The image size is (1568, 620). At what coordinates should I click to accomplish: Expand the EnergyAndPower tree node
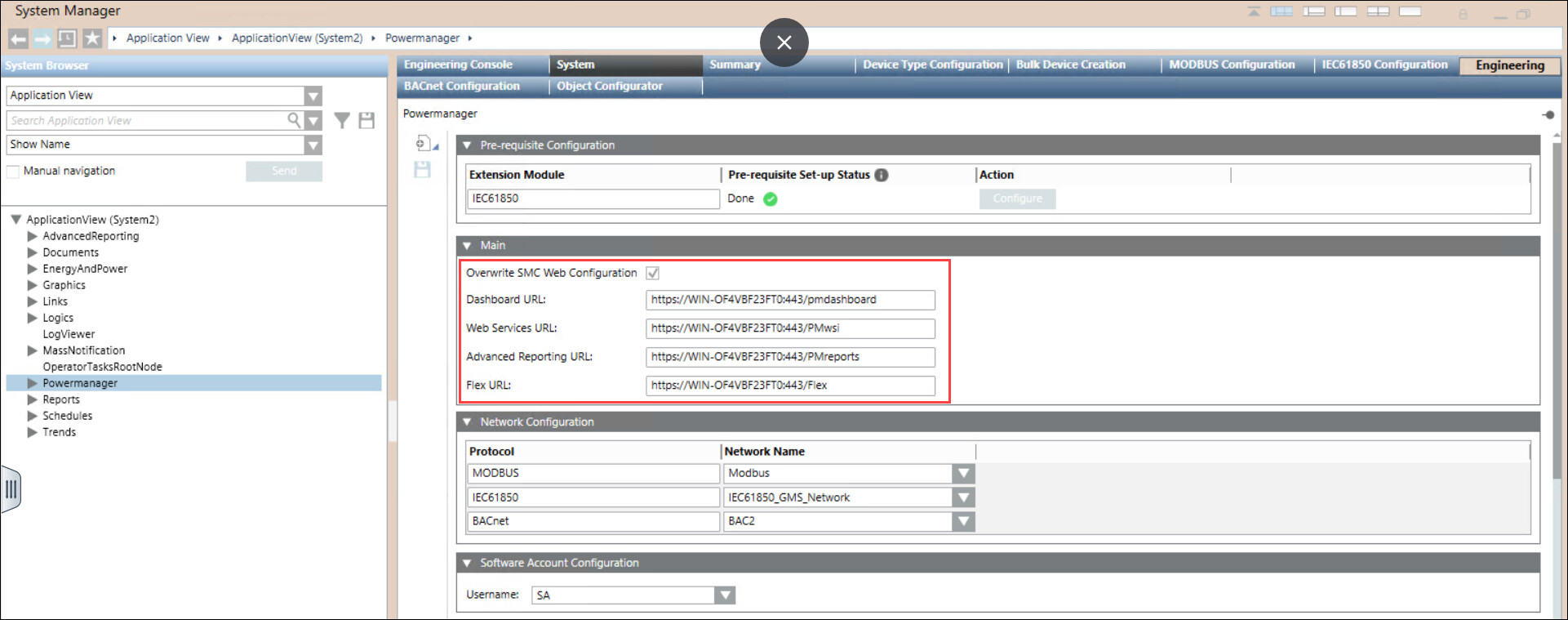click(x=33, y=269)
